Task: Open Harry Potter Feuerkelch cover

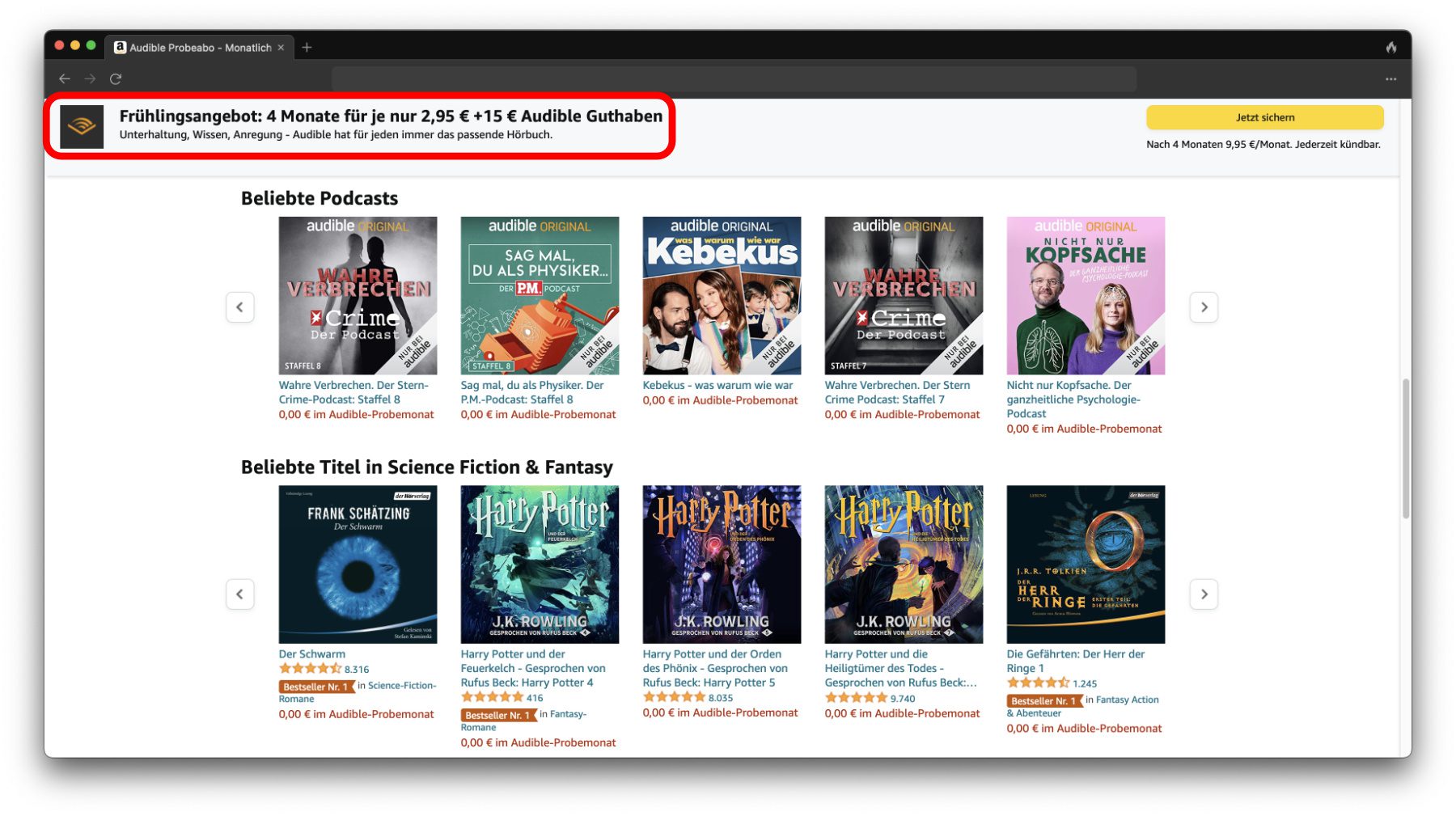Action: point(540,564)
